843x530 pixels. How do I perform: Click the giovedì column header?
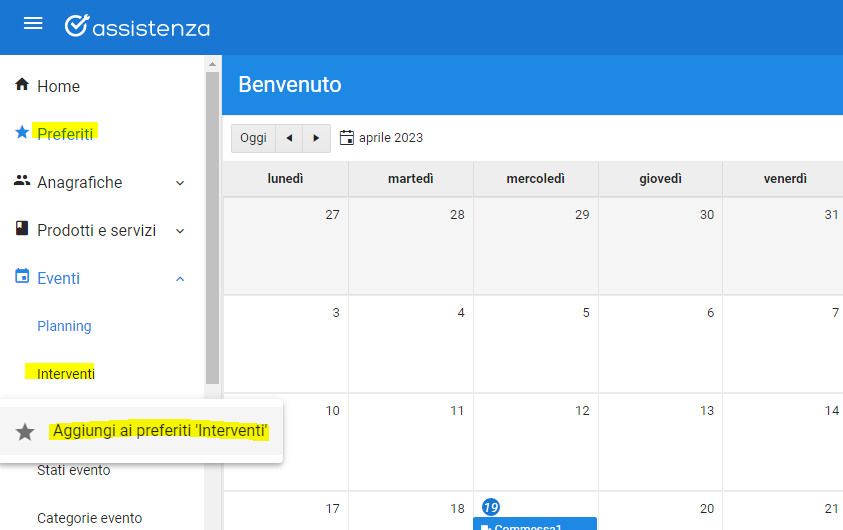coord(660,178)
